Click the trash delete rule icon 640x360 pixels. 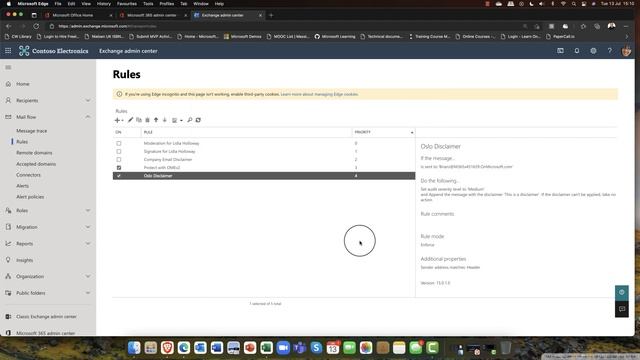(147, 120)
